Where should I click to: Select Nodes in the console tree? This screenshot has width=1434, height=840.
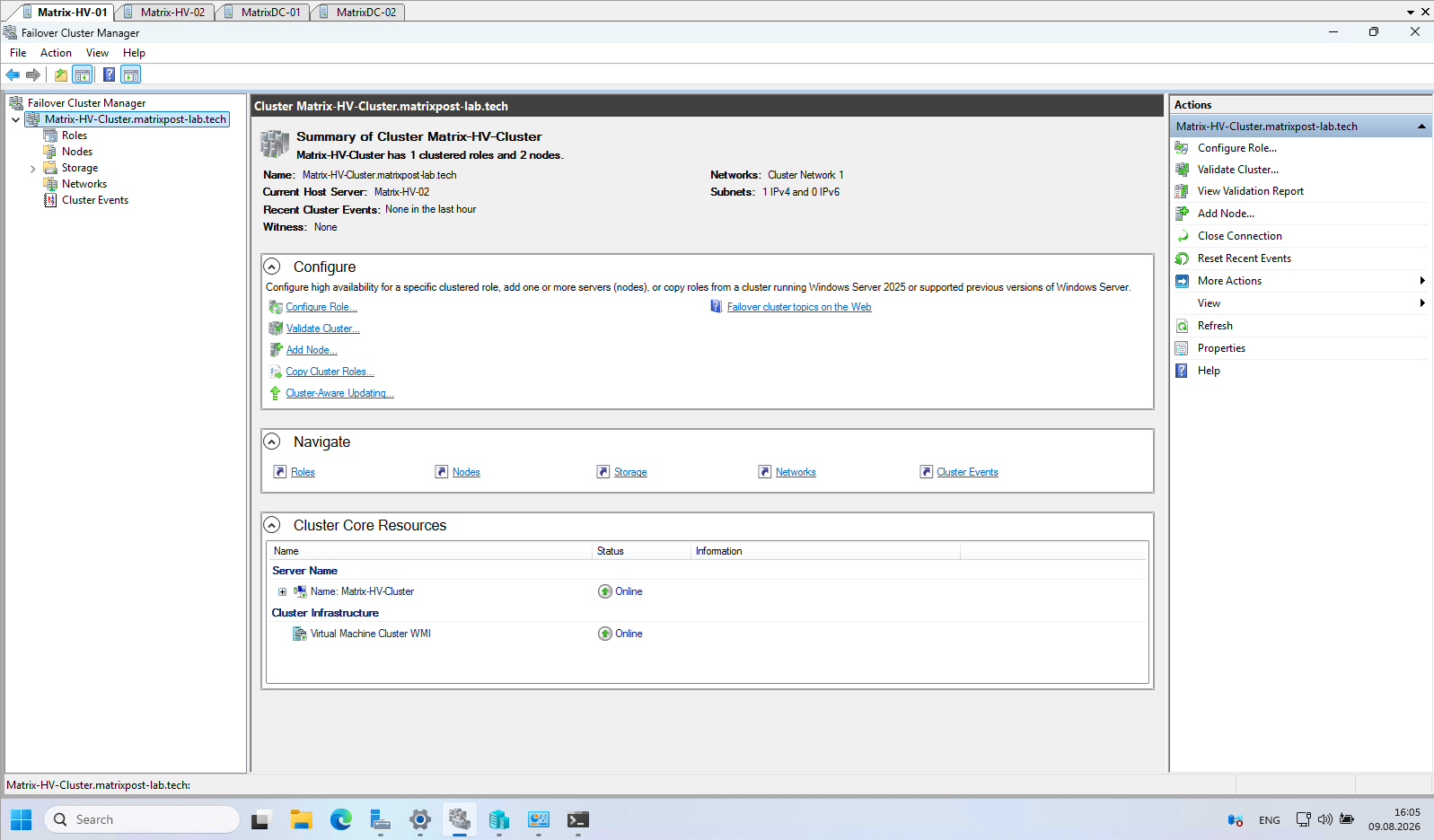[x=77, y=152]
